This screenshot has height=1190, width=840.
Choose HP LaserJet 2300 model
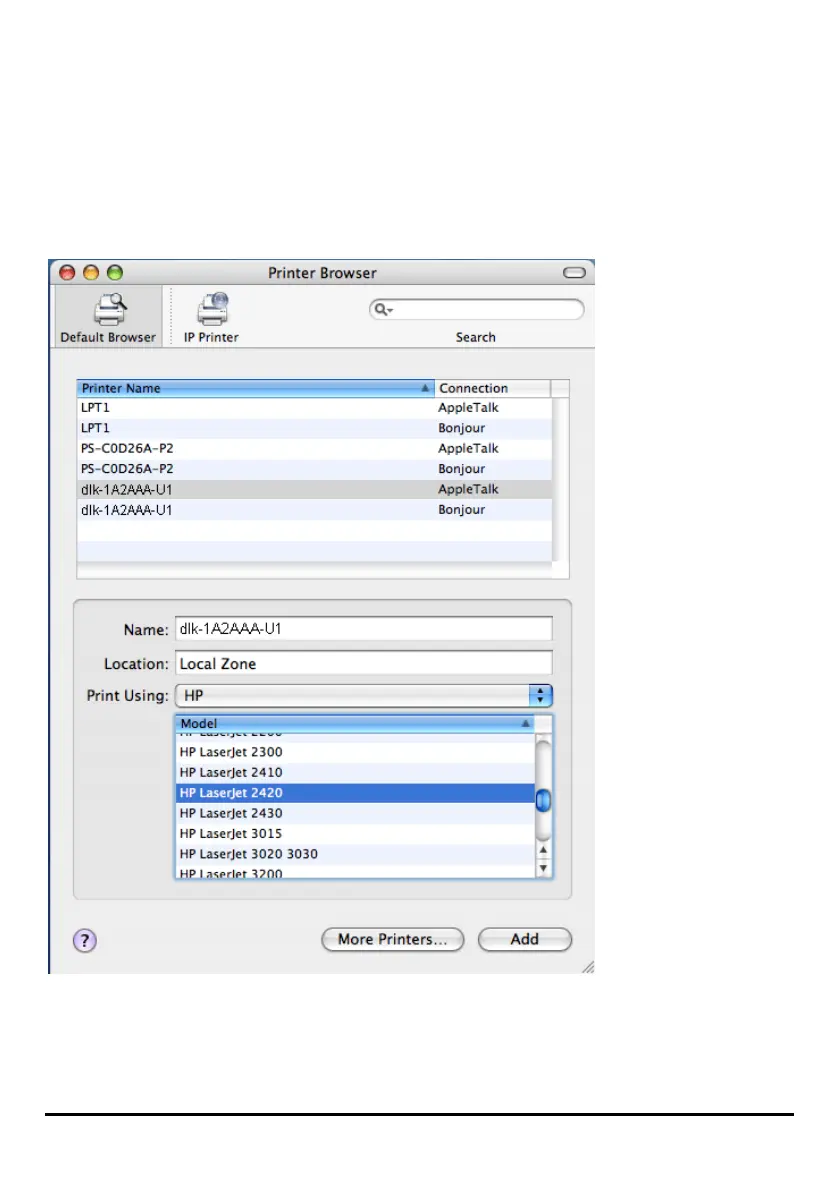(355, 752)
